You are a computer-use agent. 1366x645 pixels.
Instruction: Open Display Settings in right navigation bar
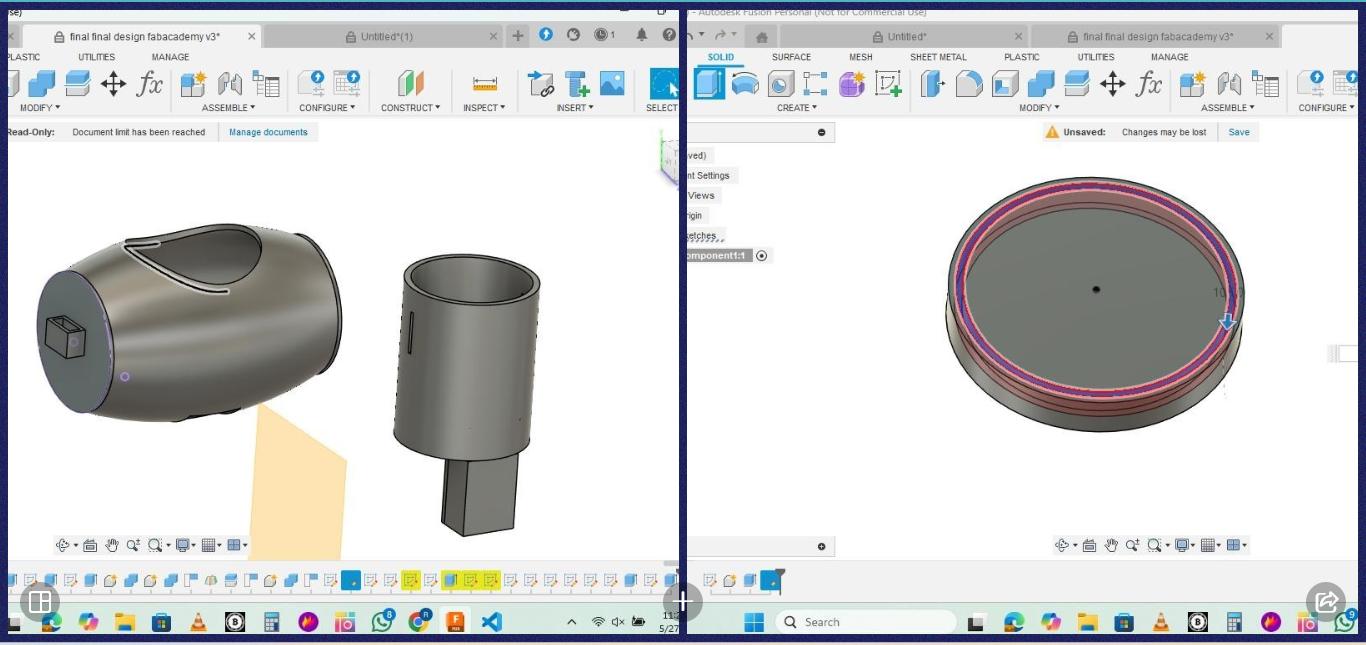pyautogui.click(x=1187, y=545)
